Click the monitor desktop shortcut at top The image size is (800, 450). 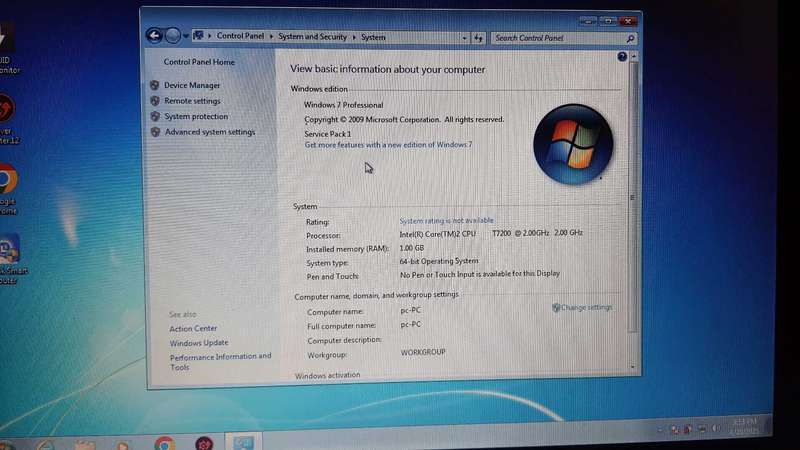point(8,48)
